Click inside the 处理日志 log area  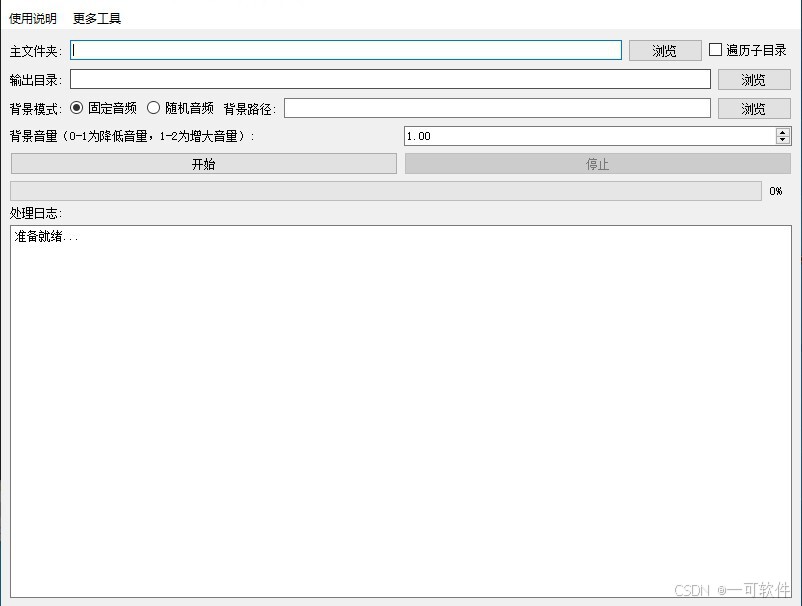400,411
